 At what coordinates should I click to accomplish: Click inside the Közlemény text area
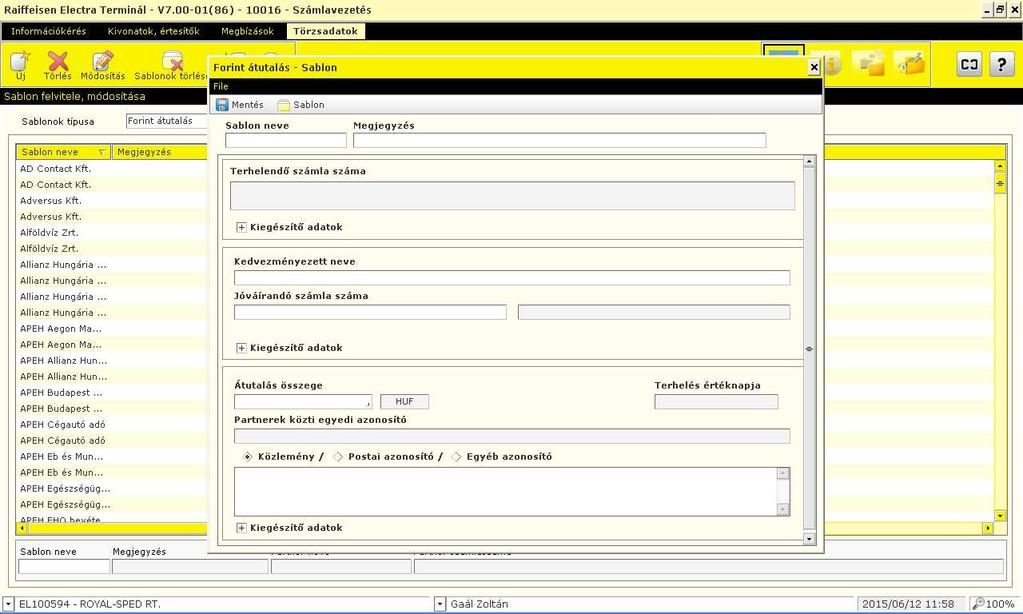point(506,491)
